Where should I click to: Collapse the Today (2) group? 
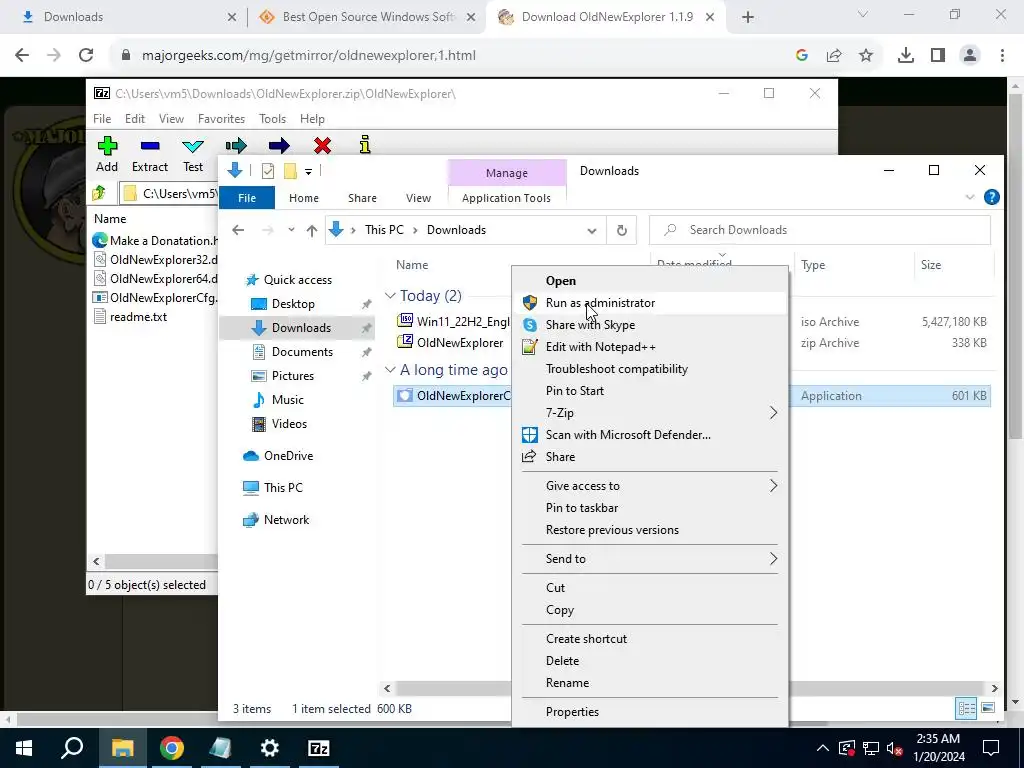coord(390,296)
